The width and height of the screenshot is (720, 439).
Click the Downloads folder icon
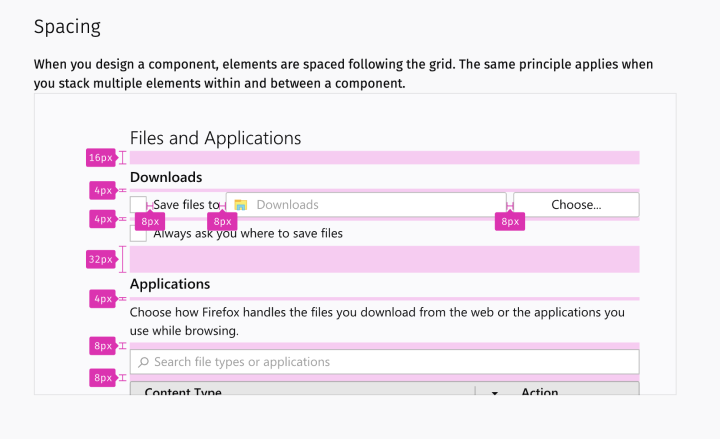[x=241, y=205]
